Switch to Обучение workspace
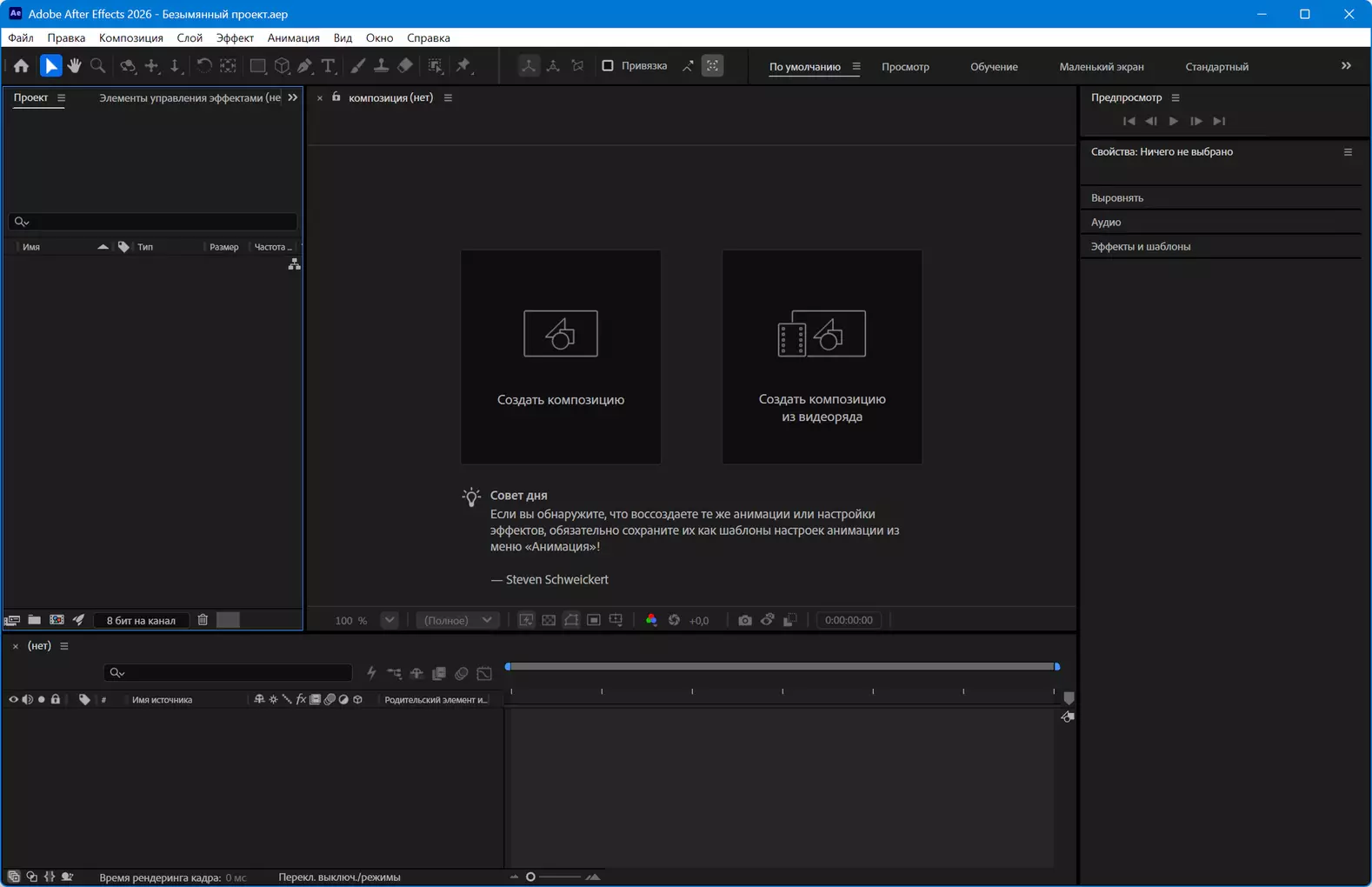The image size is (1372, 887). pyautogui.click(x=994, y=67)
